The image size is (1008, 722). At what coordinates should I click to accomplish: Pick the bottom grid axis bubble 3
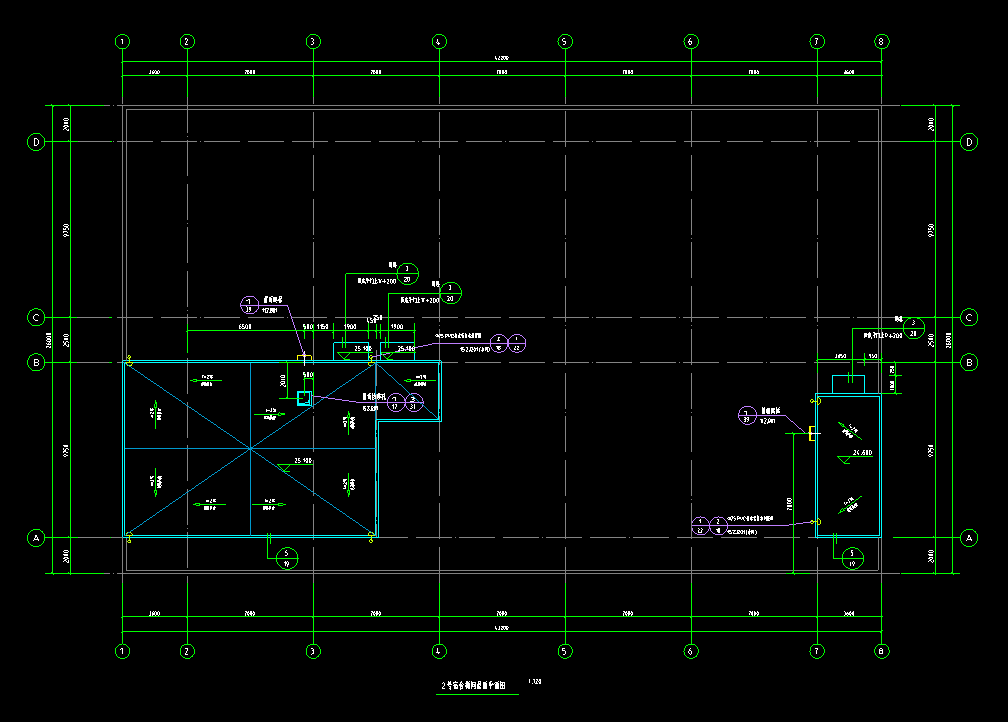(312, 651)
